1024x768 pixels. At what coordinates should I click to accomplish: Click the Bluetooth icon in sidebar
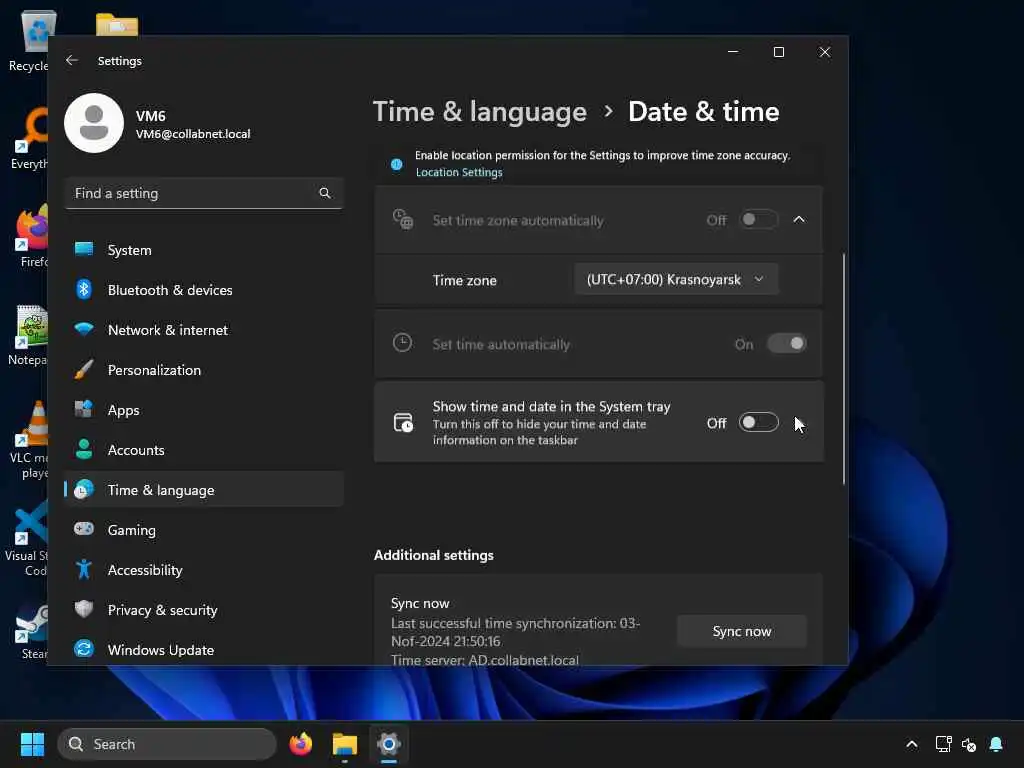[x=84, y=289]
